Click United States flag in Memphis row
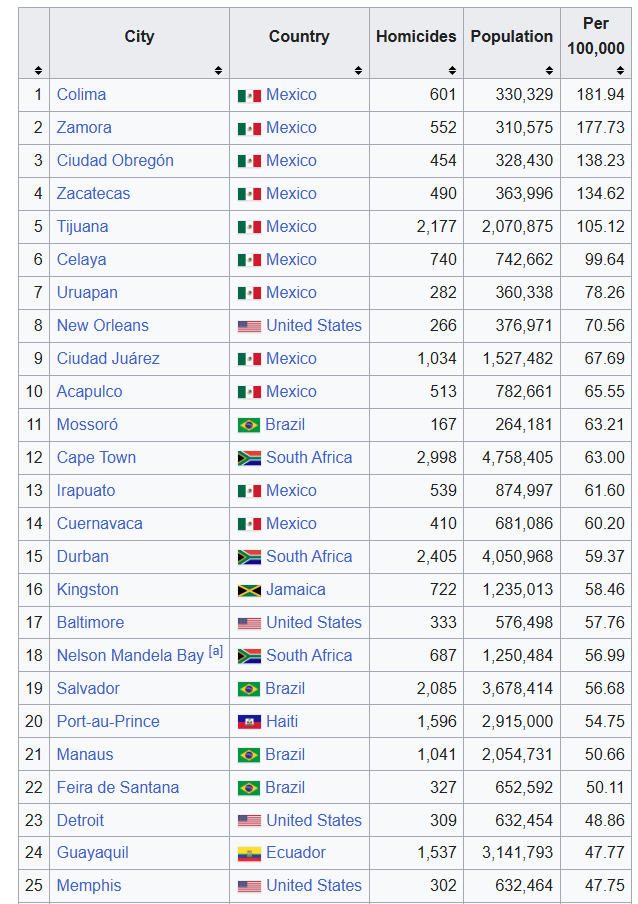Viewport: 638px width, 904px height. click(249, 886)
